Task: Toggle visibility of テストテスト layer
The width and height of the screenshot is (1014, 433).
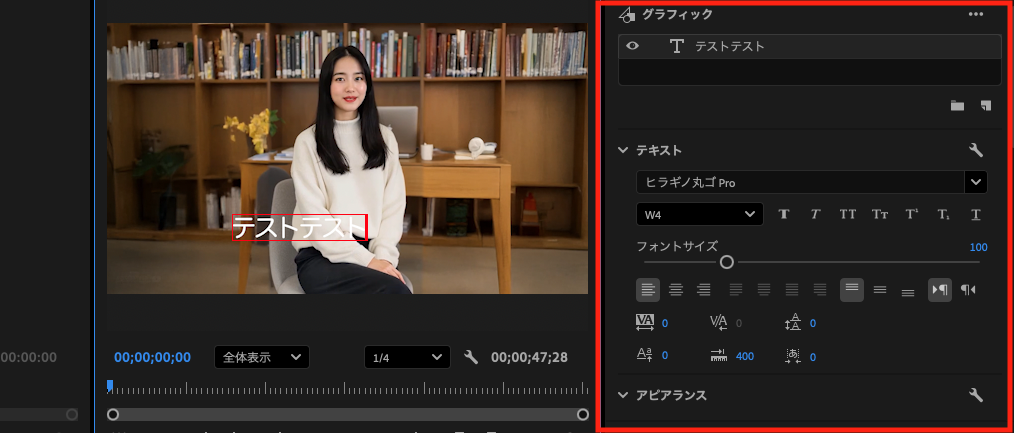Action: click(x=632, y=47)
